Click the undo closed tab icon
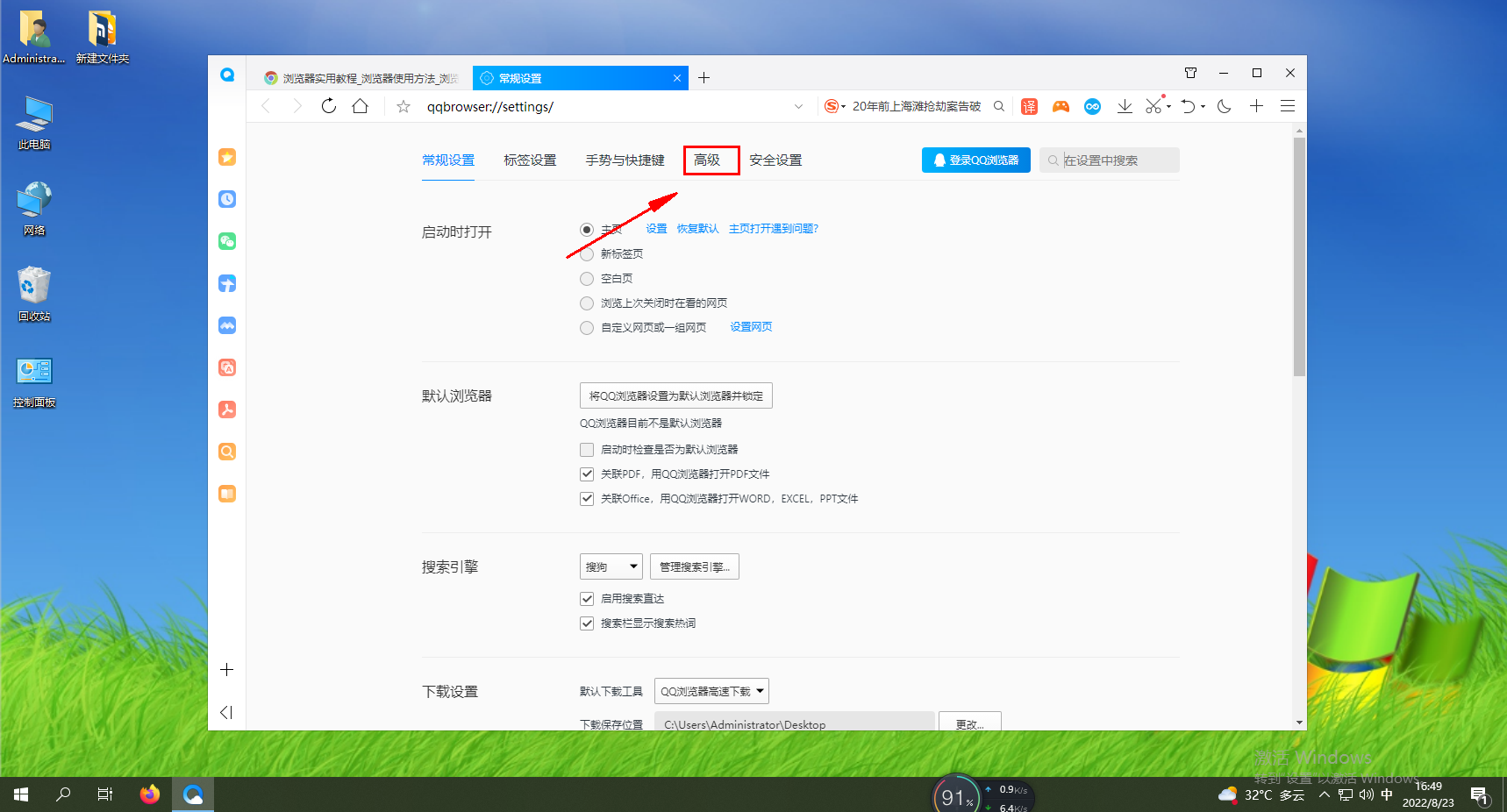The height and width of the screenshot is (812, 1507). [x=1188, y=106]
